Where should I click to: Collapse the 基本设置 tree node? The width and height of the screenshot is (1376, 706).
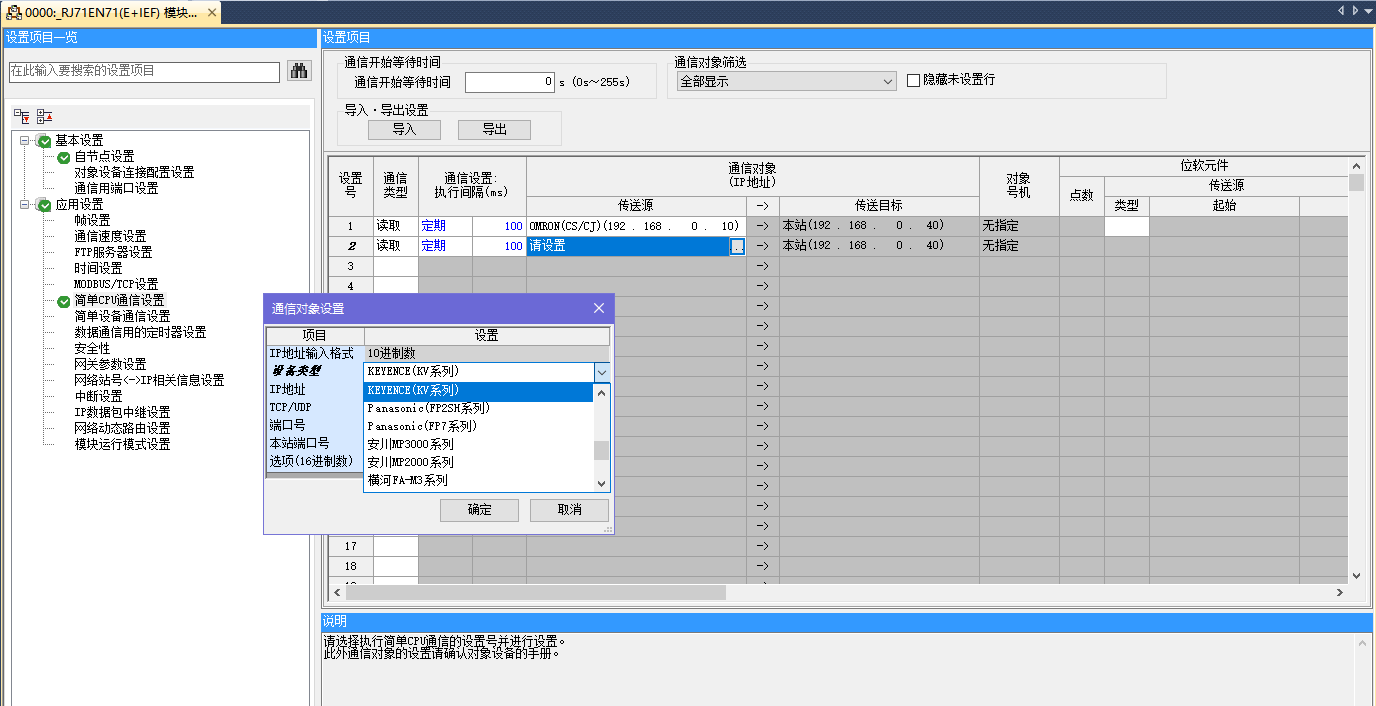click(x=23, y=141)
